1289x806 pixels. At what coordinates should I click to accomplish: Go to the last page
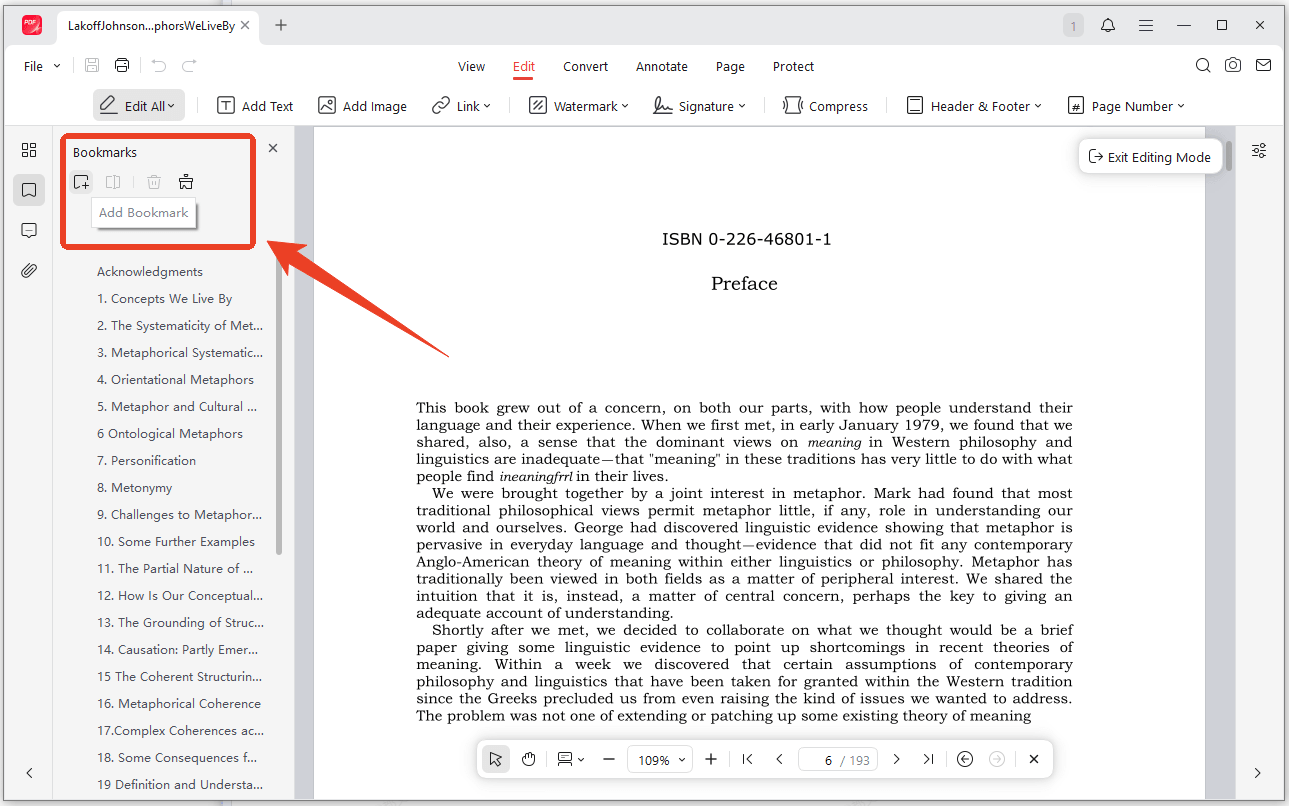(928, 759)
